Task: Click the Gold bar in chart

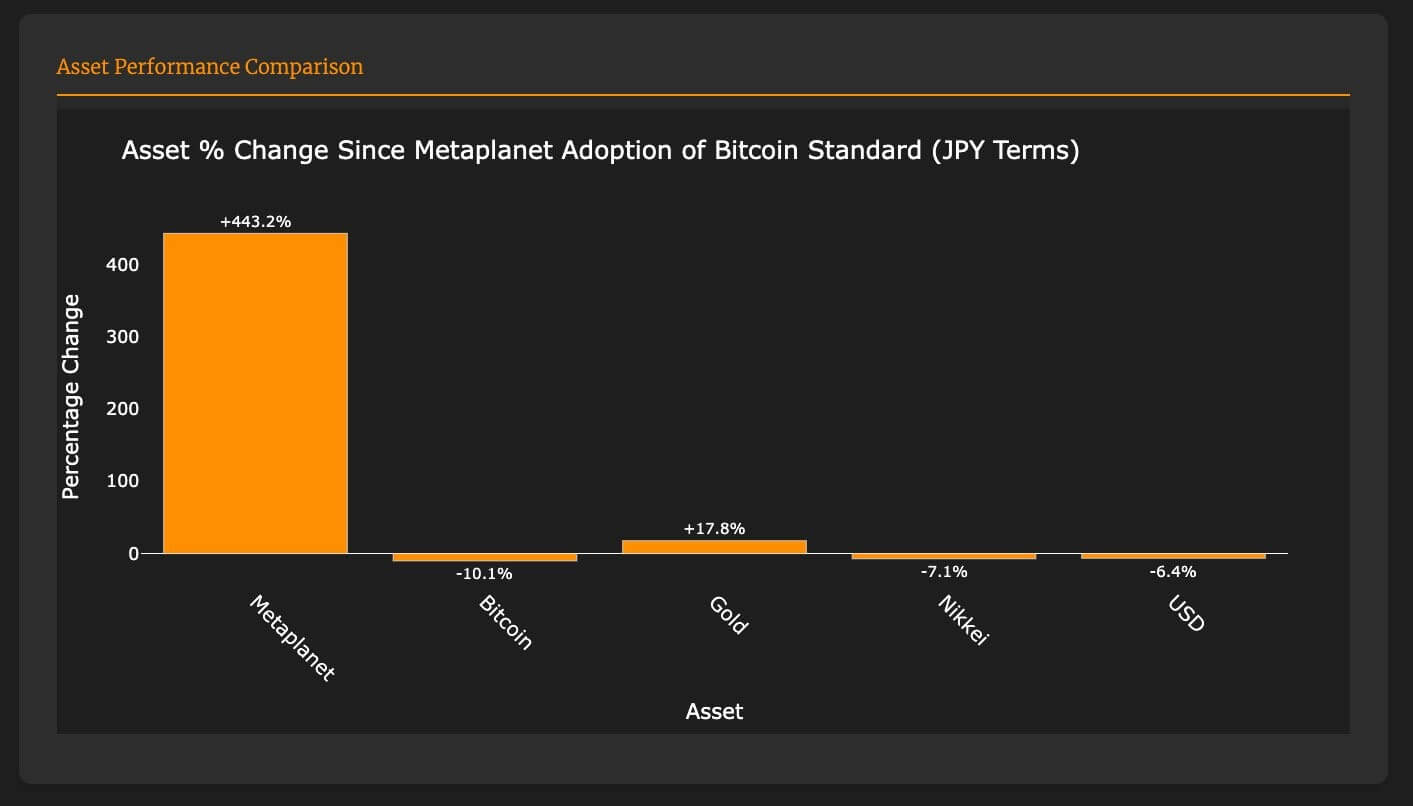Action: (x=714, y=546)
